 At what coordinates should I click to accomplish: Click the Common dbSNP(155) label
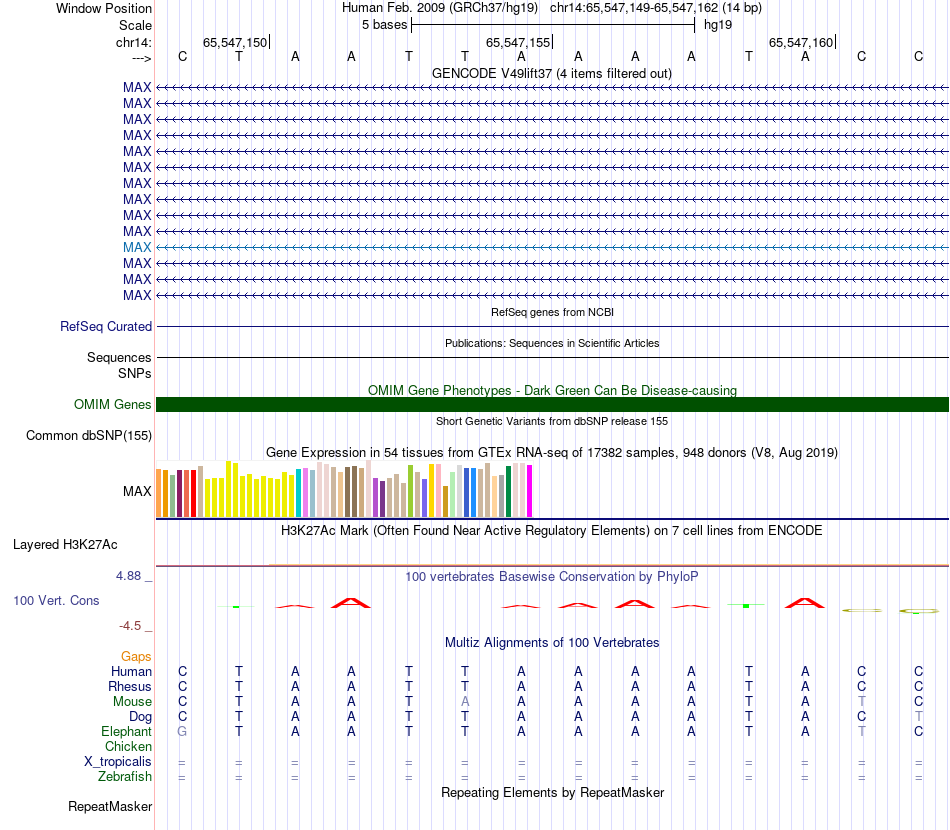[x=89, y=436]
